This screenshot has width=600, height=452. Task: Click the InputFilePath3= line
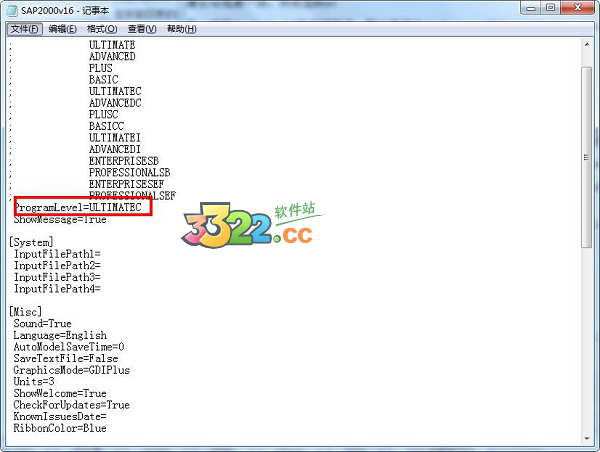[57, 277]
